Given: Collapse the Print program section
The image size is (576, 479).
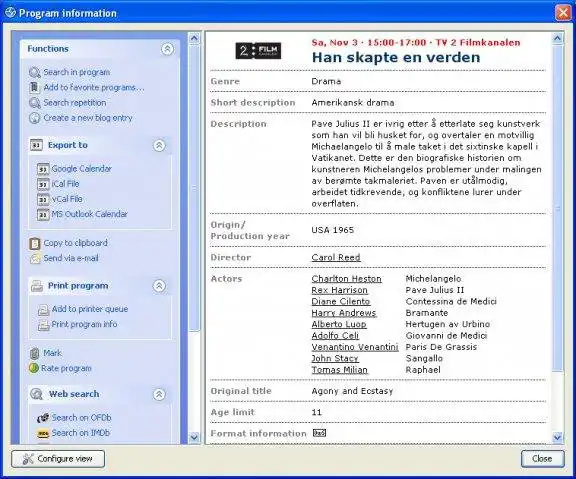Looking at the screenshot, I should 159,286.
